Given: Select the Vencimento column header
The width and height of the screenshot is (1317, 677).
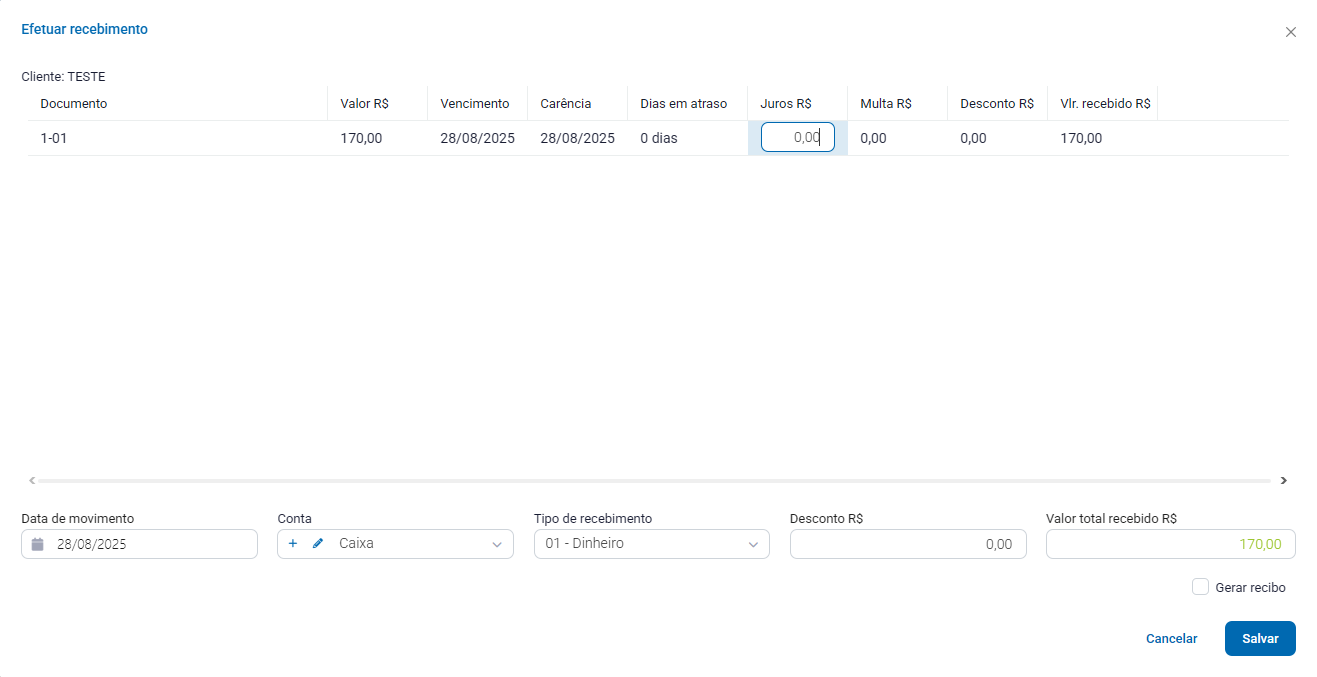Looking at the screenshot, I should [474, 104].
